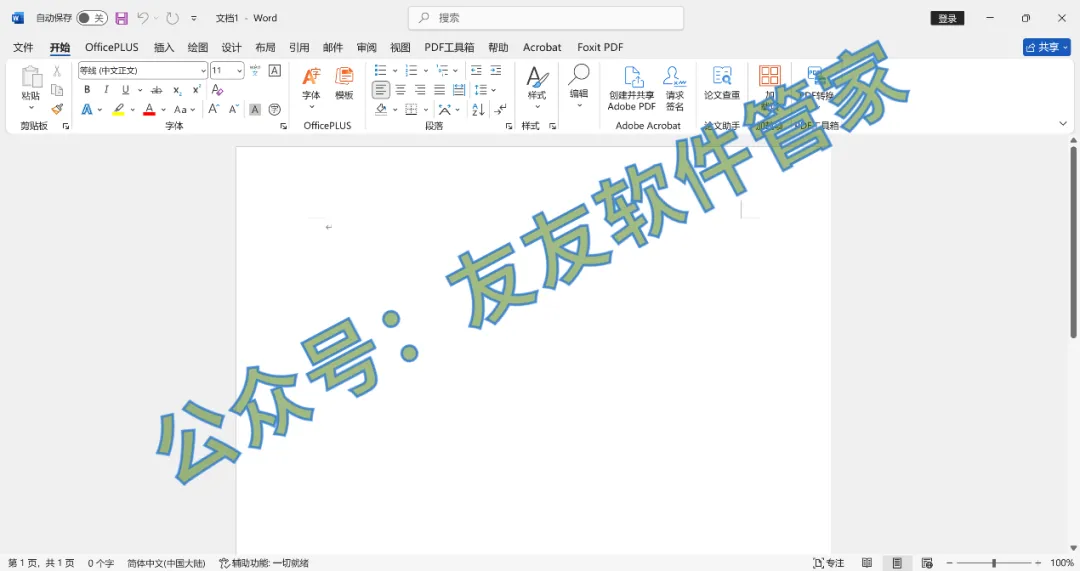This screenshot has height=571, width=1080.
Task: Toggle underline formatting
Action: (125, 90)
